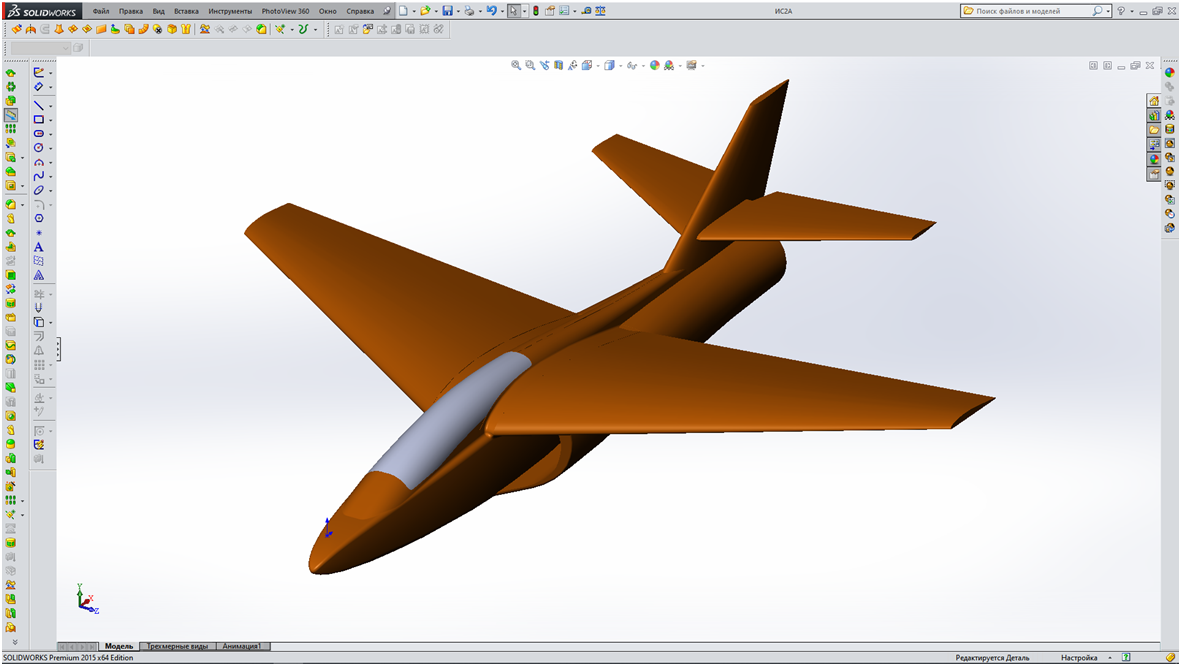Switch to the Модель tab
Viewport: 1181px width, 666px height.
click(x=119, y=646)
